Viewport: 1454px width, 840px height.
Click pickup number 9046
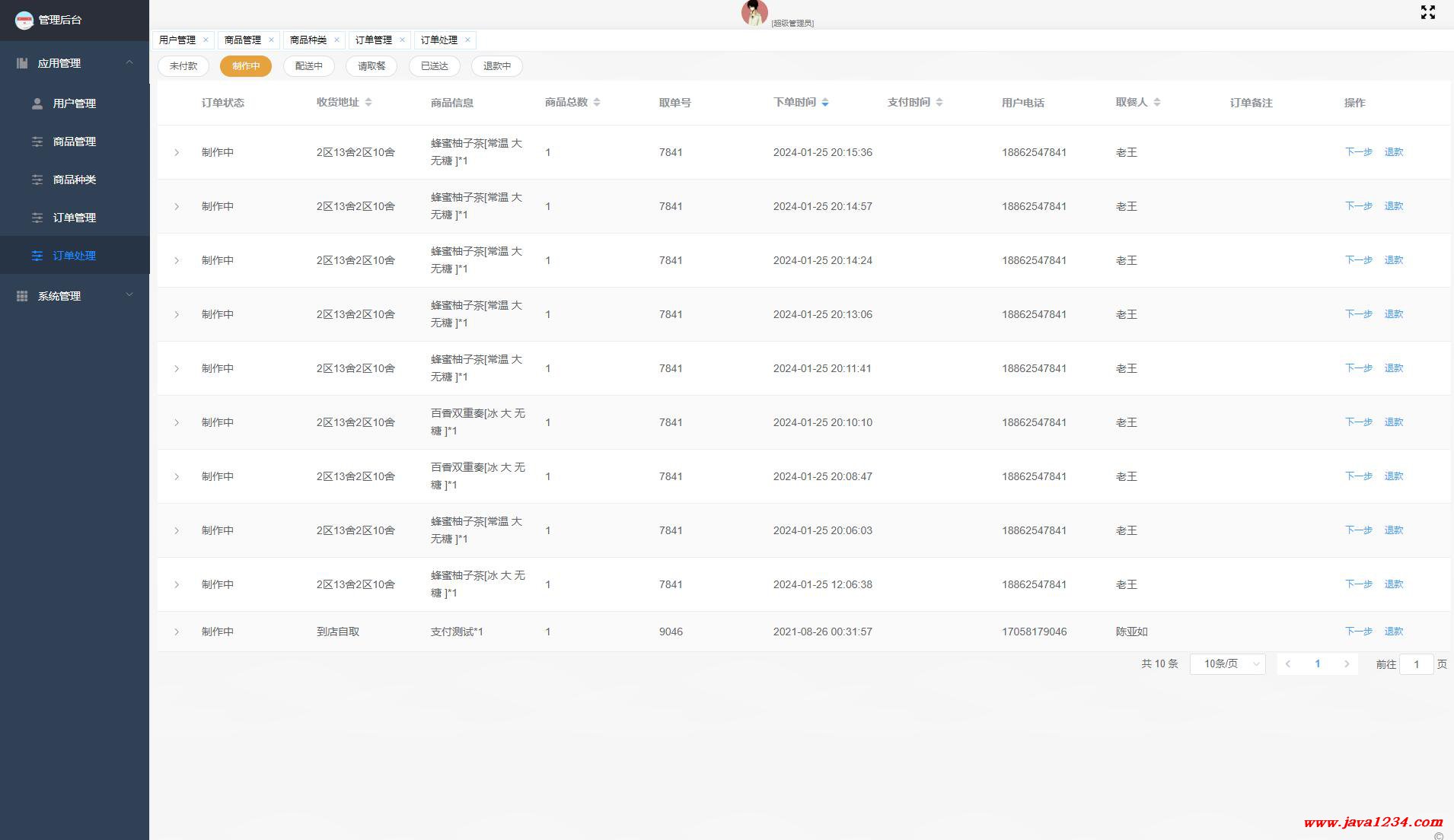click(671, 632)
